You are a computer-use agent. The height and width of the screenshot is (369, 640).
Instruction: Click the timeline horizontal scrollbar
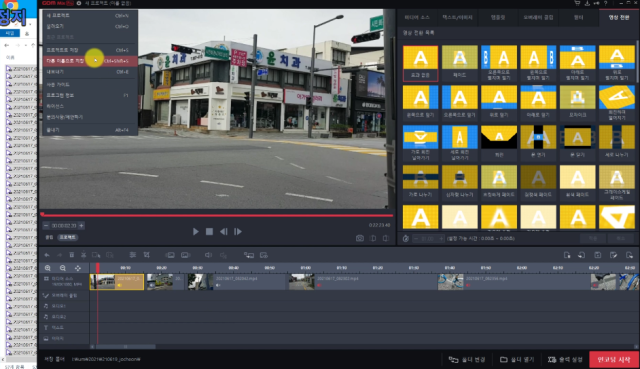tap(125, 347)
